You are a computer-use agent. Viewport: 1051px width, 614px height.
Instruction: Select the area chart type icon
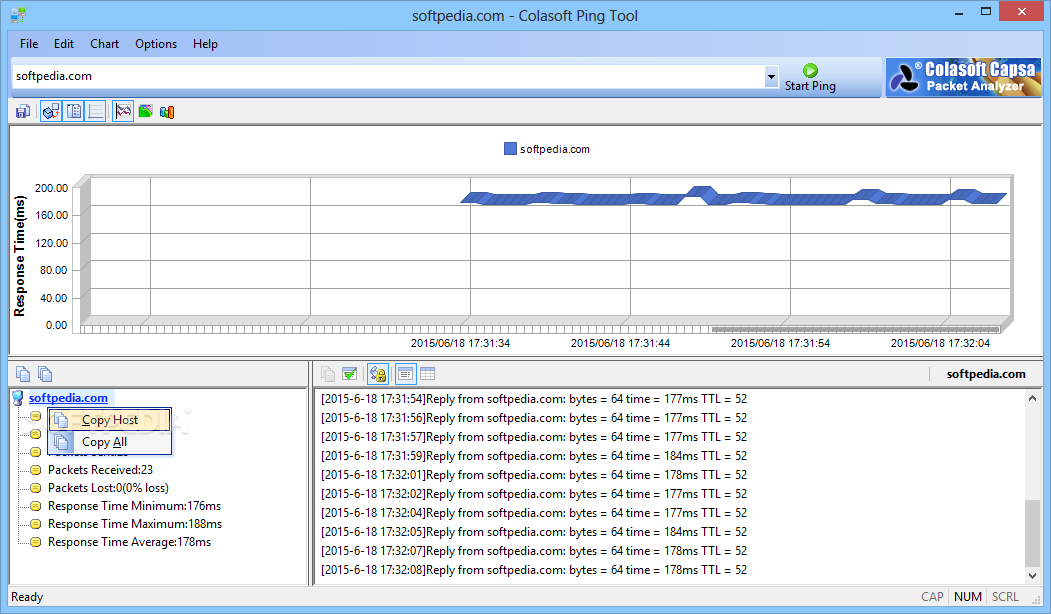tap(145, 111)
